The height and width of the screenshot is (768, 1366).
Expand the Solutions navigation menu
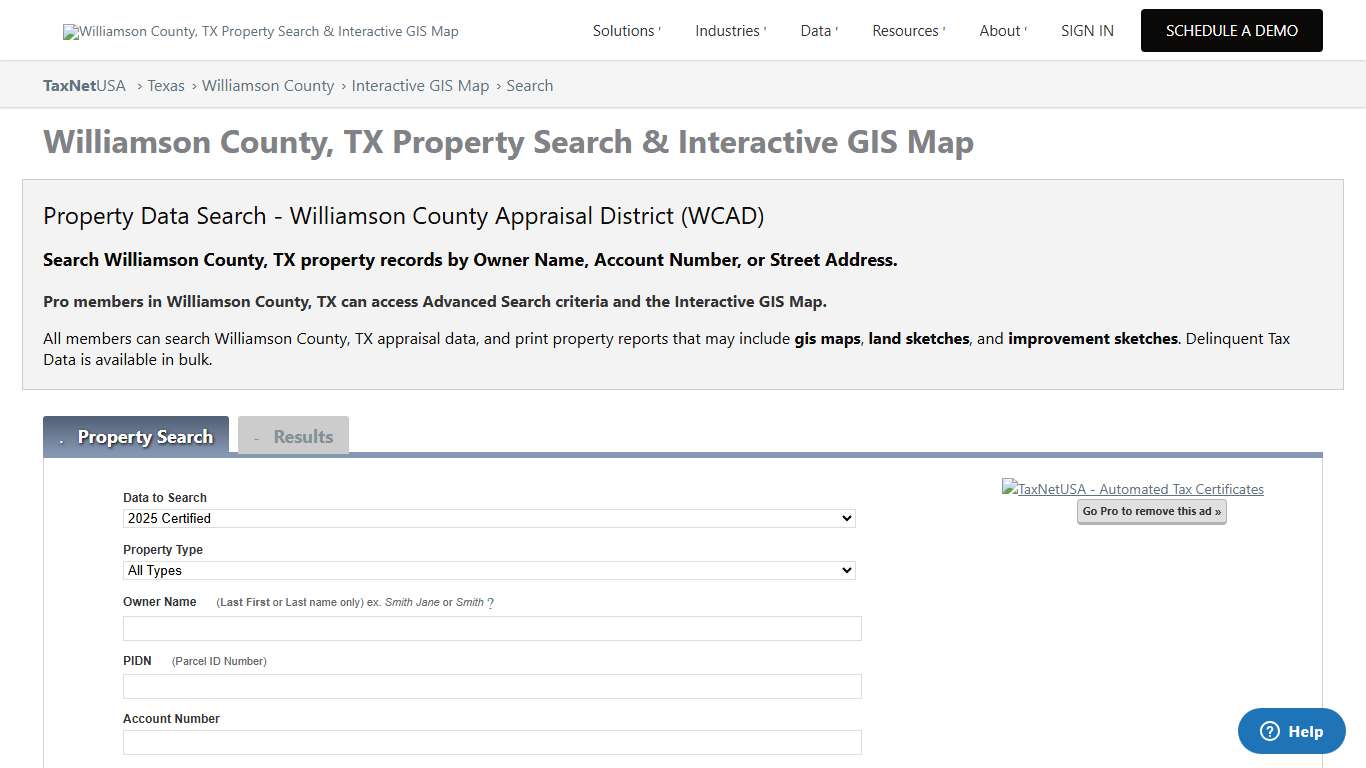tap(624, 31)
